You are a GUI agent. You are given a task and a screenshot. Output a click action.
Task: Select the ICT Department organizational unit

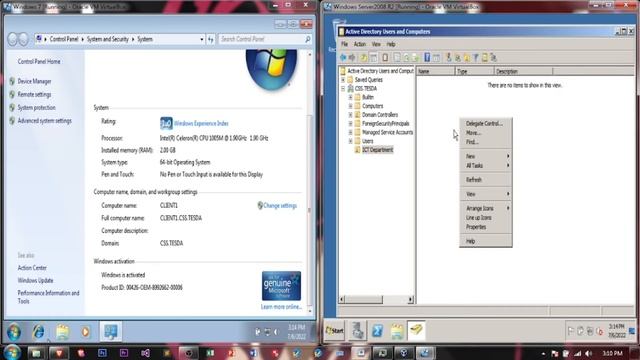point(378,150)
